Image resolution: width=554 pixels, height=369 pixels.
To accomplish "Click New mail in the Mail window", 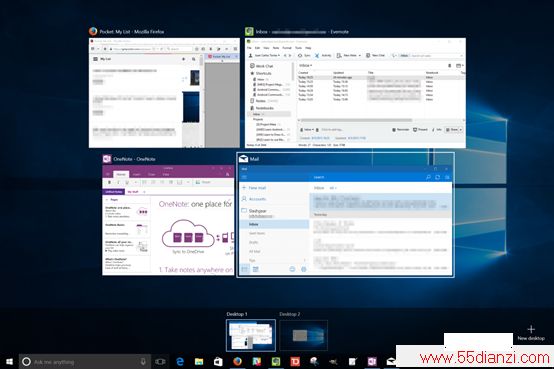I will coord(254,188).
